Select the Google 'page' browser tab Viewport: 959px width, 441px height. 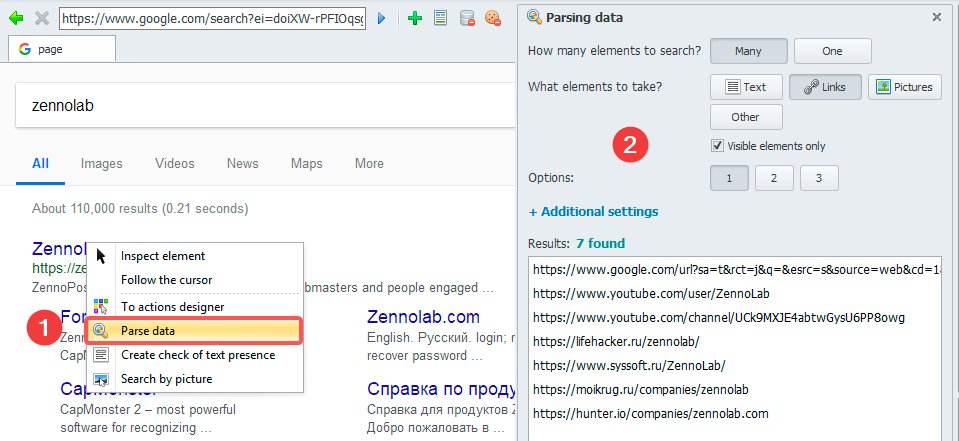tap(62, 49)
